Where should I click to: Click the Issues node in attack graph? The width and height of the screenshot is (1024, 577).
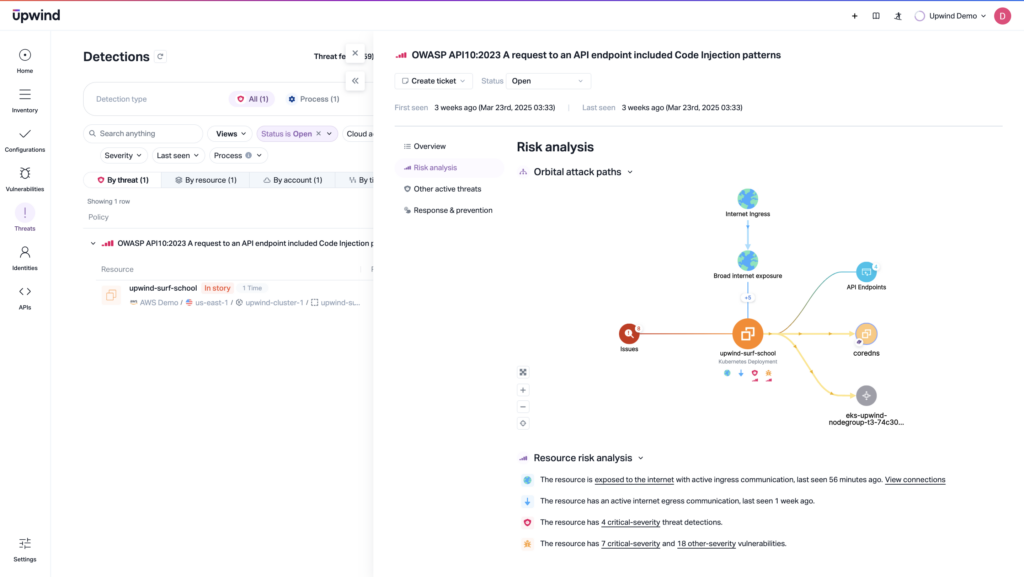pyautogui.click(x=628, y=334)
